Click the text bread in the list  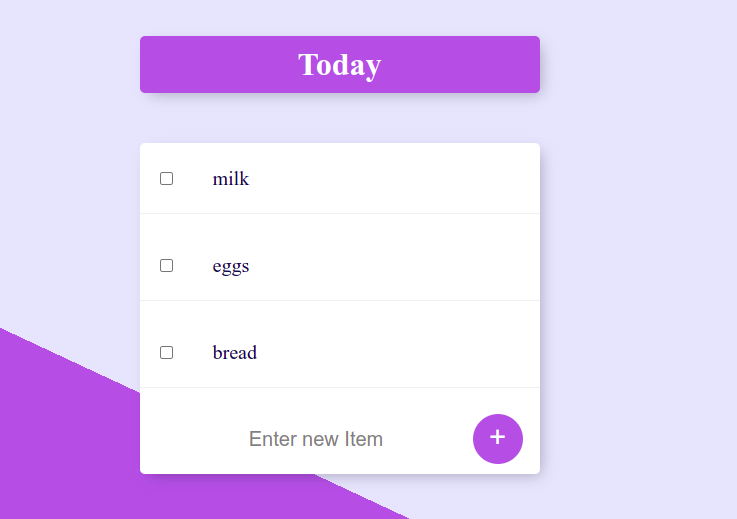point(235,353)
